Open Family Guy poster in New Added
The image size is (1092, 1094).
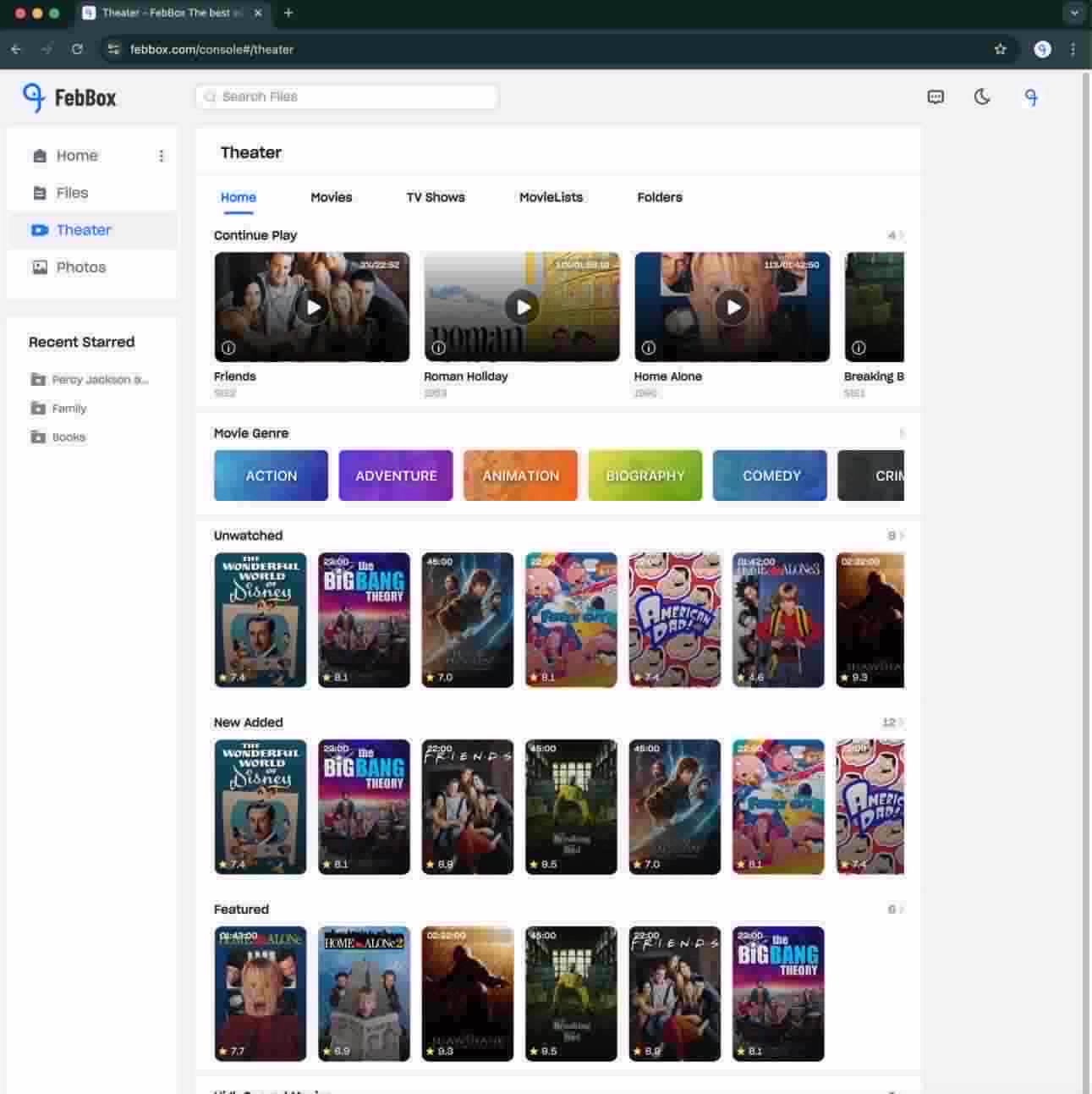[x=778, y=807]
